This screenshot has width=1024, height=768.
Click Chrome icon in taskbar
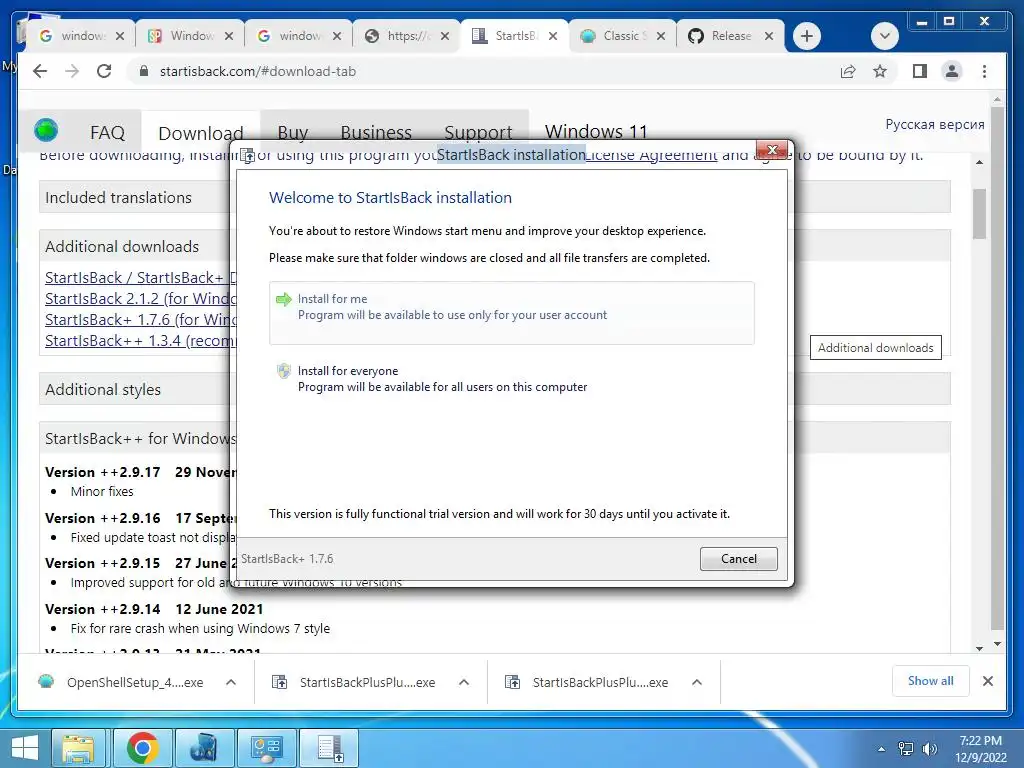click(x=142, y=748)
